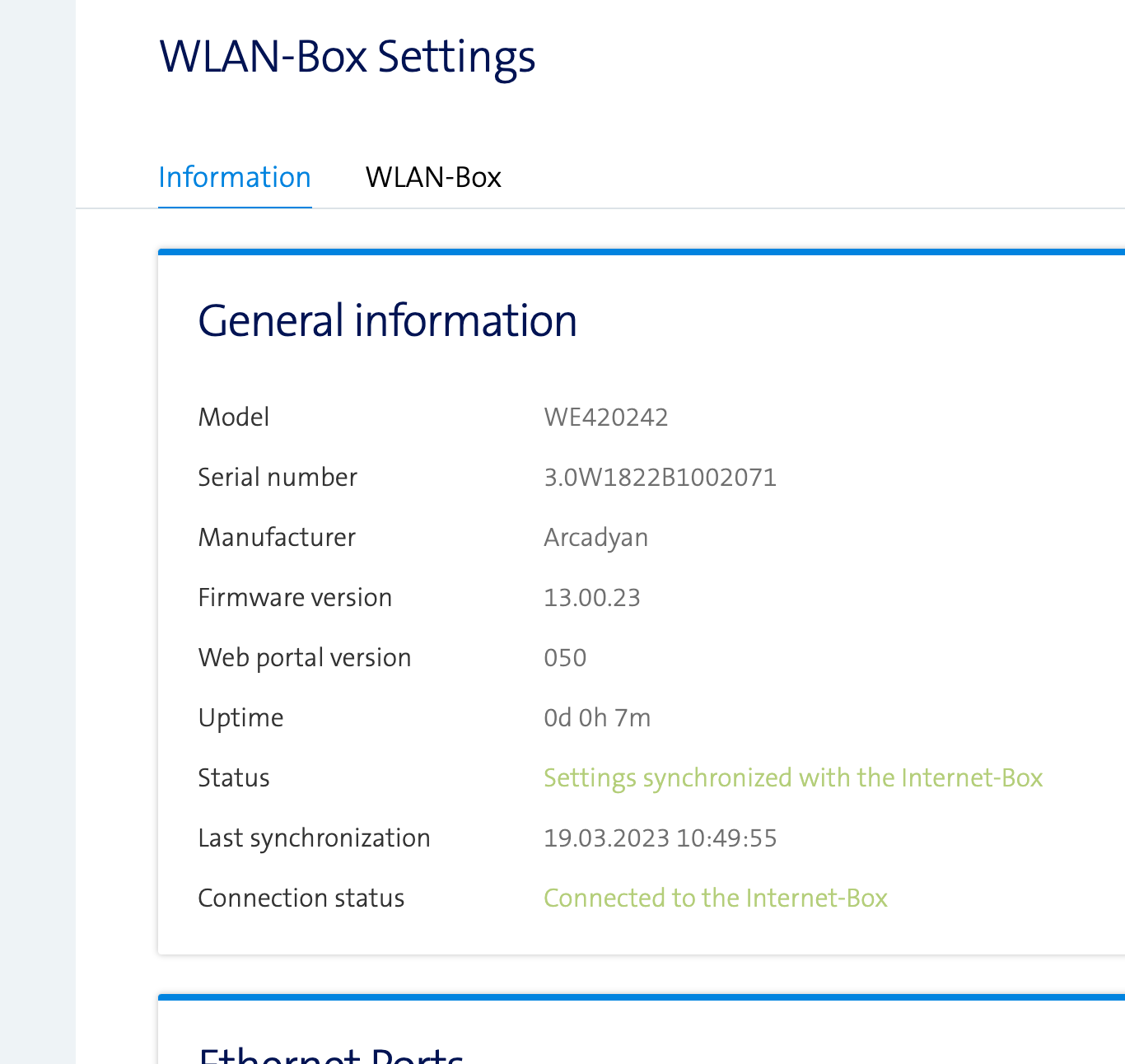Click the Uptime label

pos(240,718)
